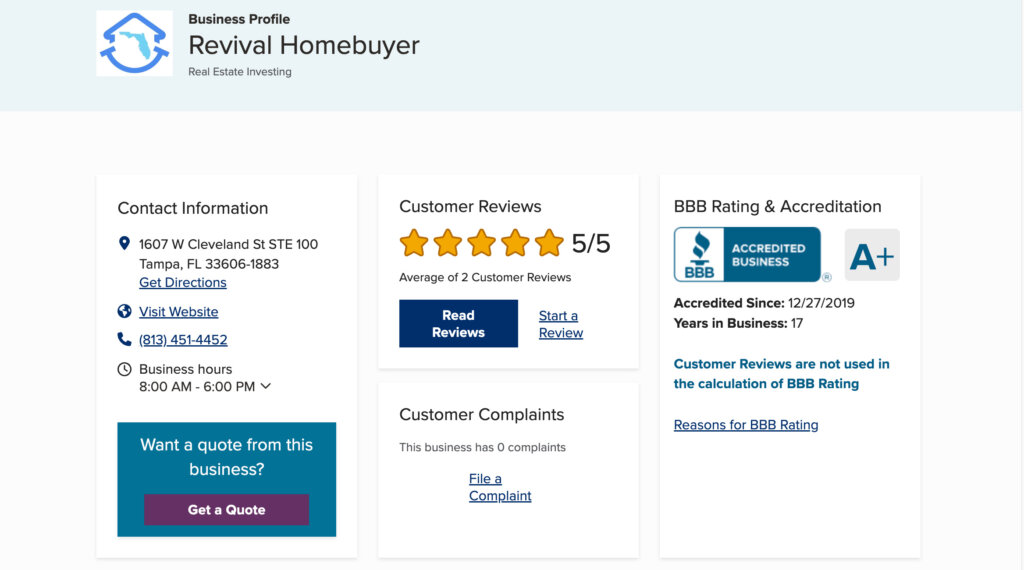Click the map pin location icon
1024x570 pixels.
(x=124, y=244)
